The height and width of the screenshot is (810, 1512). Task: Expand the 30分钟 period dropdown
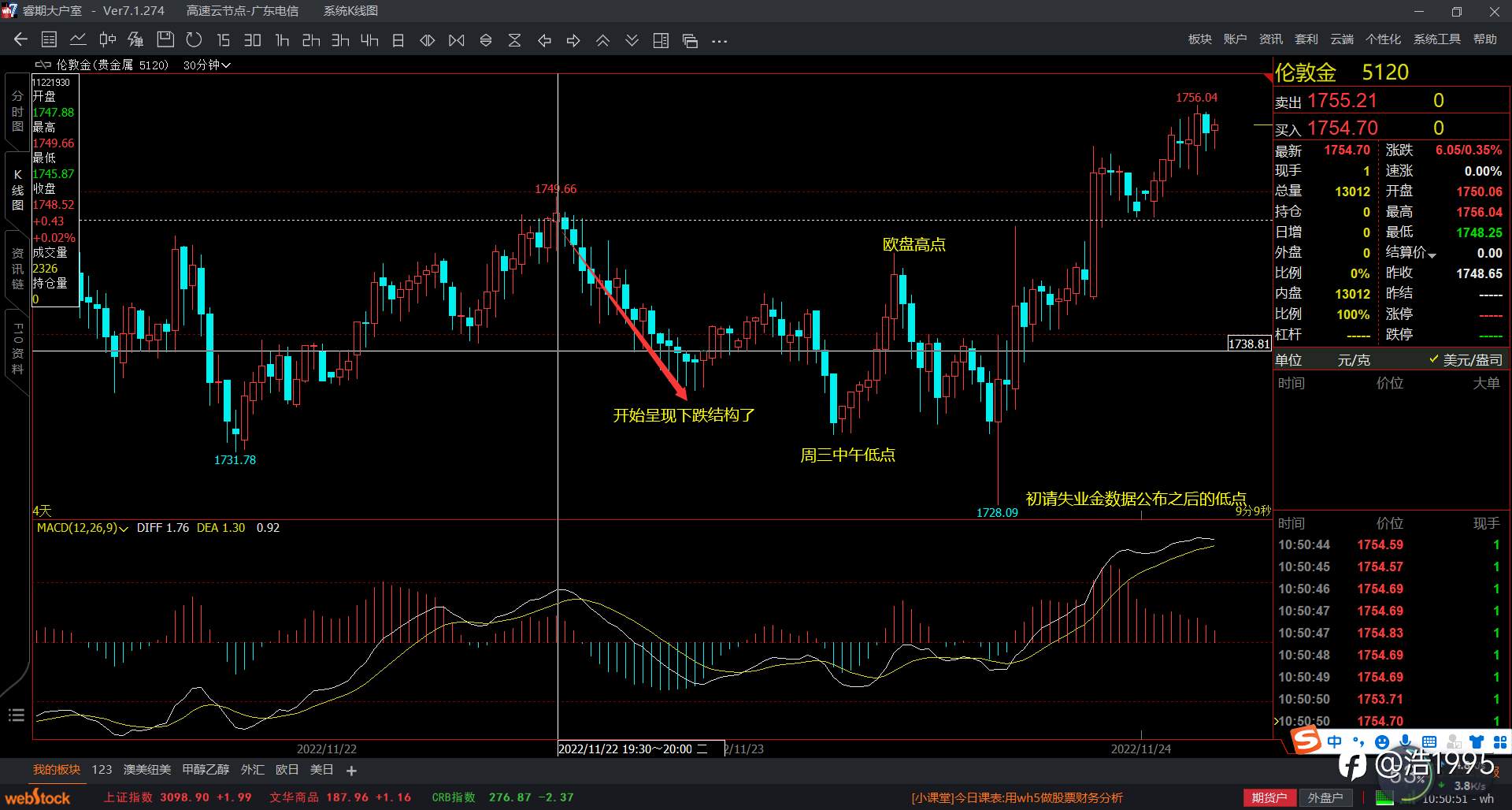pos(206,65)
